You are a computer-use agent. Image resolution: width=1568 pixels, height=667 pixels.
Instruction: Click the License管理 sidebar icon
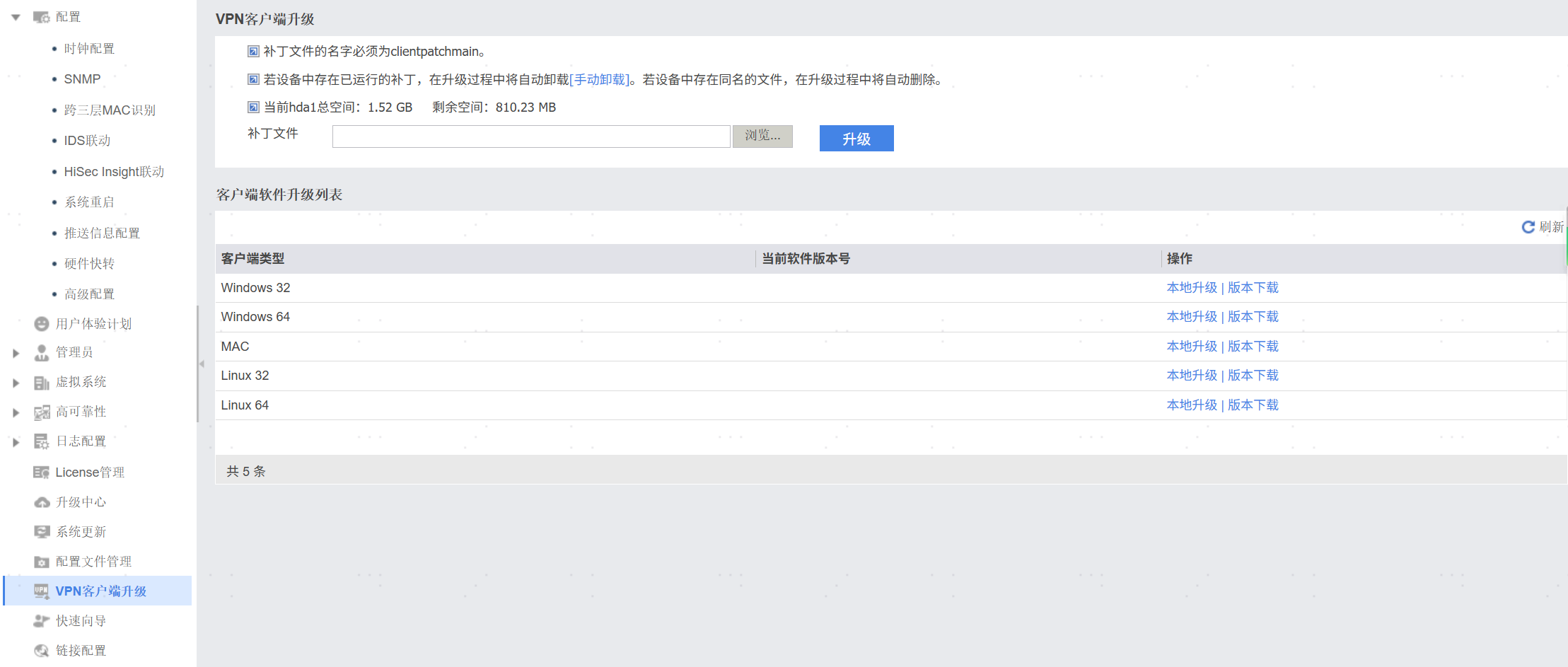[x=42, y=472]
